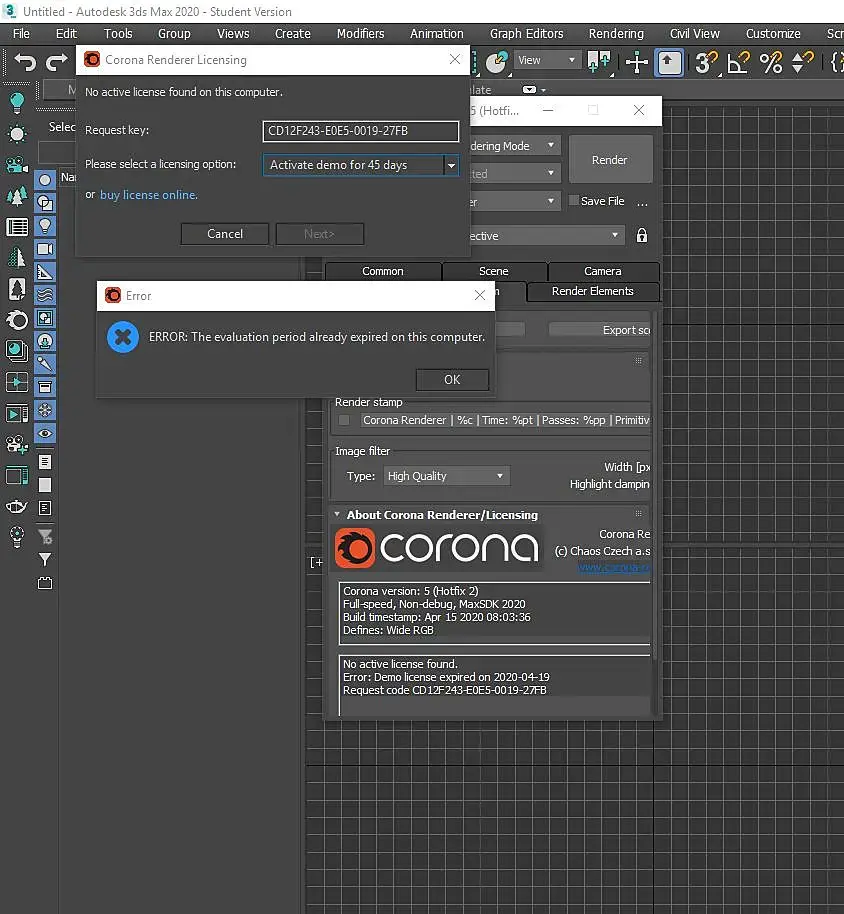Toggle the 3D Snaps tool
This screenshot has width=844, height=914.
tap(707, 63)
